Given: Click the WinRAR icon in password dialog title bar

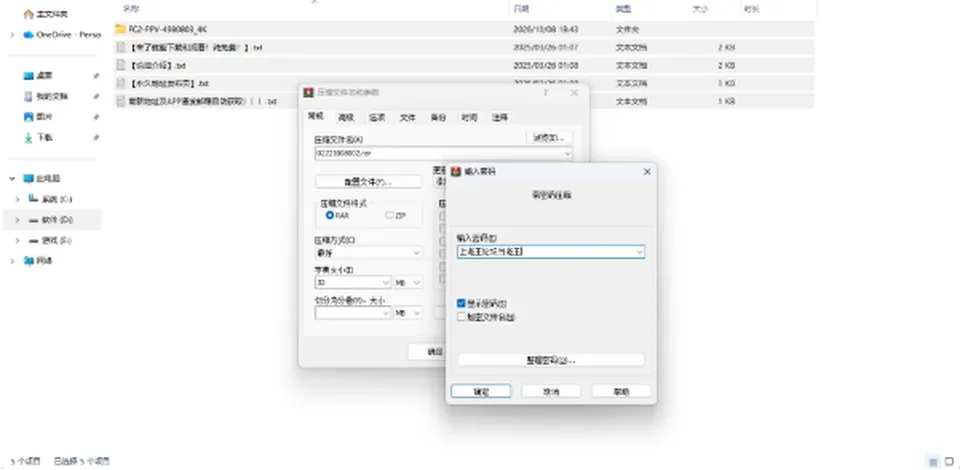Looking at the screenshot, I should coord(456,172).
